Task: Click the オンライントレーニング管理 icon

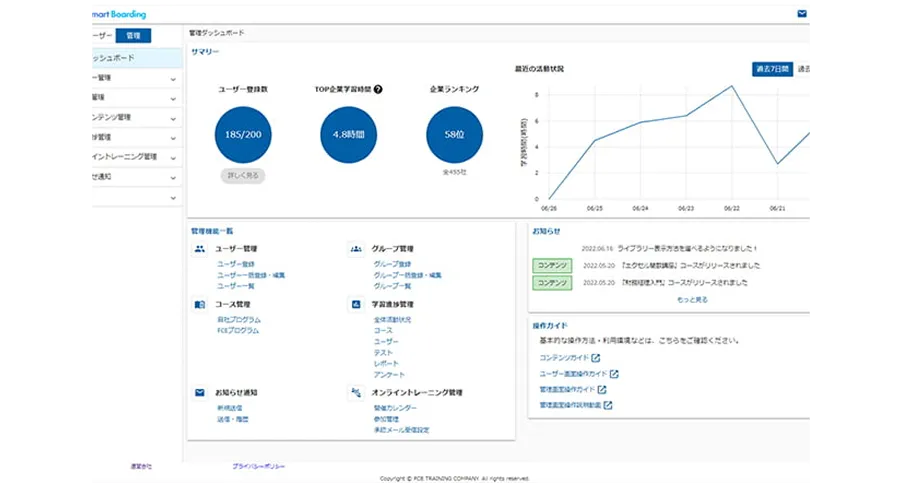Action: pos(356,393)
